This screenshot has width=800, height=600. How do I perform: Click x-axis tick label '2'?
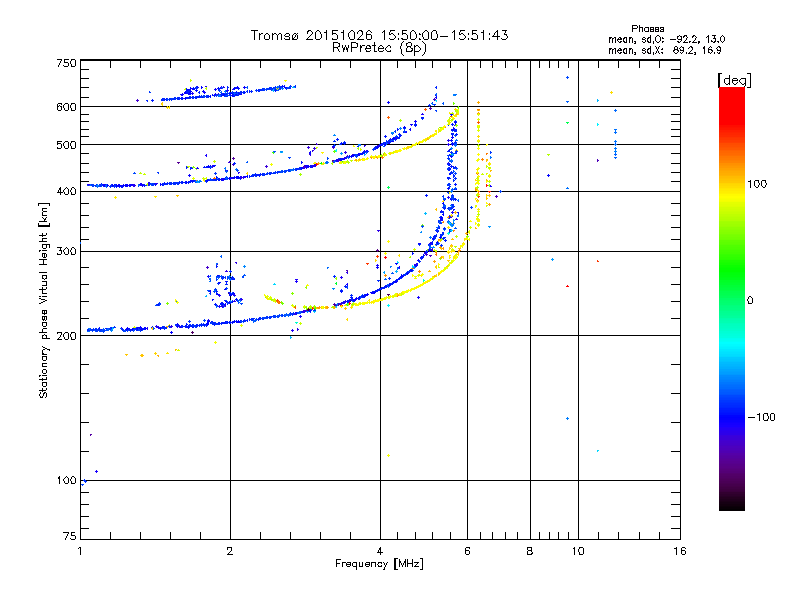point(230,551)
